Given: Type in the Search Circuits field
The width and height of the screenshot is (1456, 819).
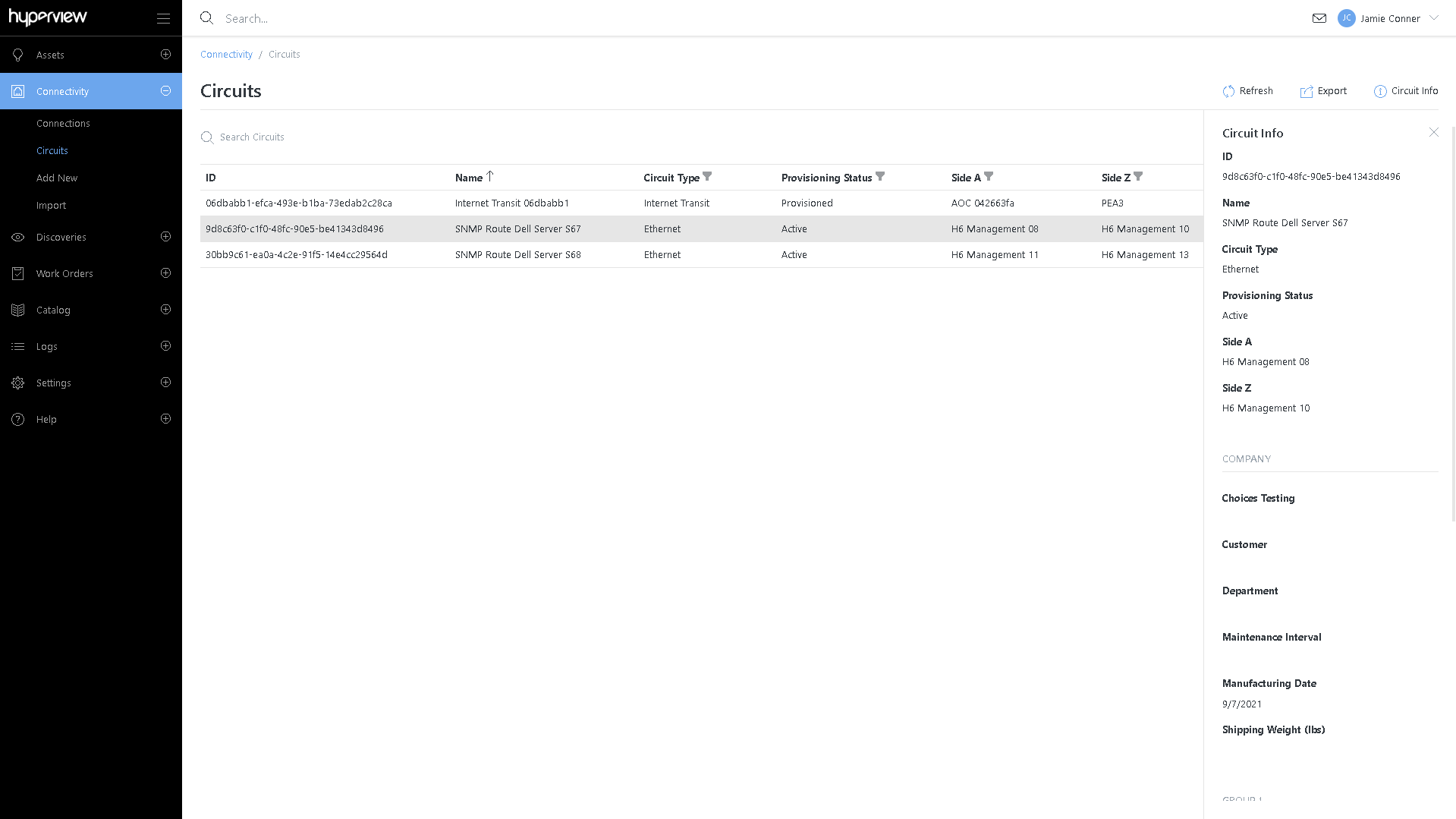Looking at the screenshot, I should [303, 137].
